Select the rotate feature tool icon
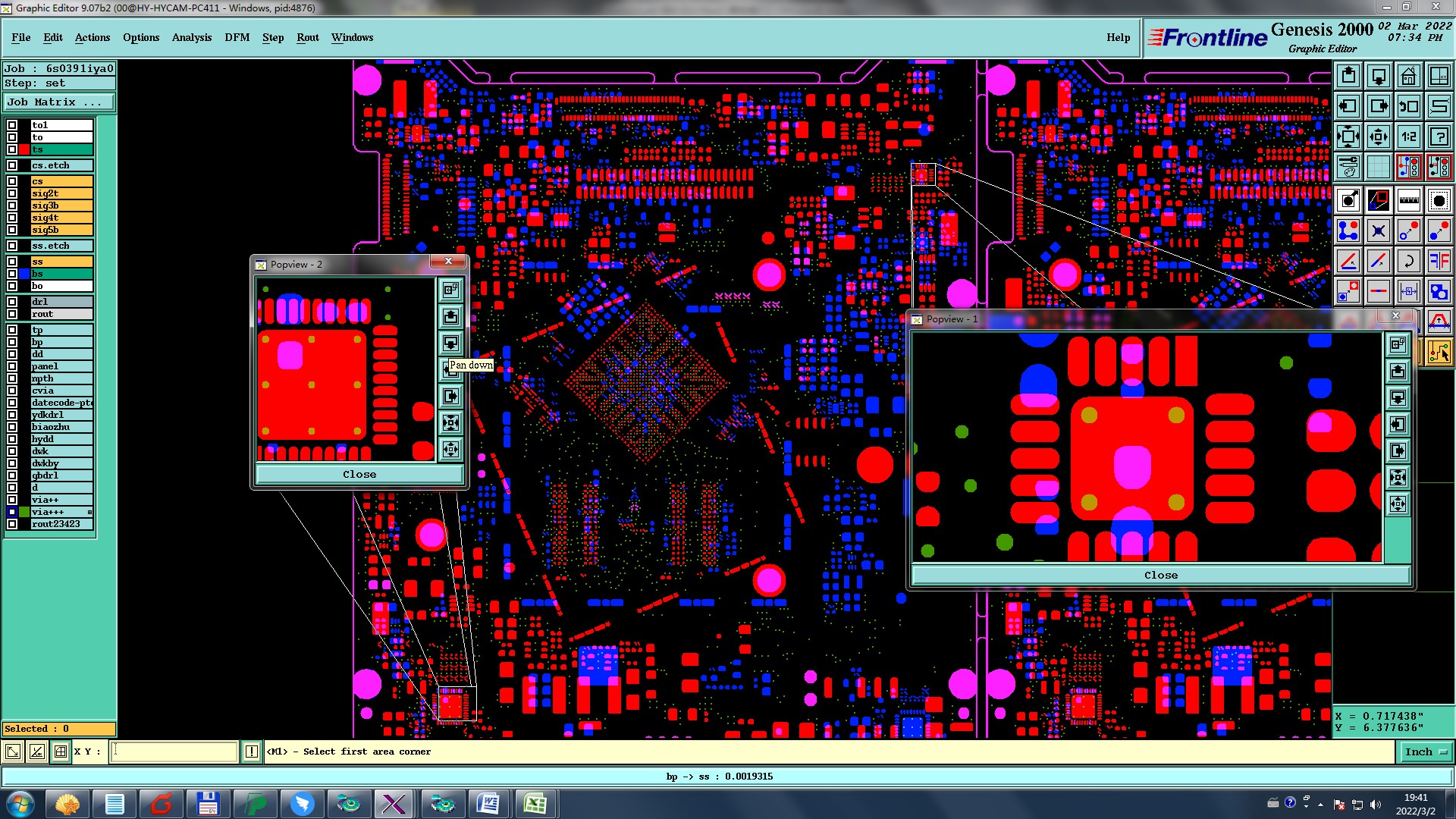The width and height of the screenshot is (1456, 819). click(1408, 261)
